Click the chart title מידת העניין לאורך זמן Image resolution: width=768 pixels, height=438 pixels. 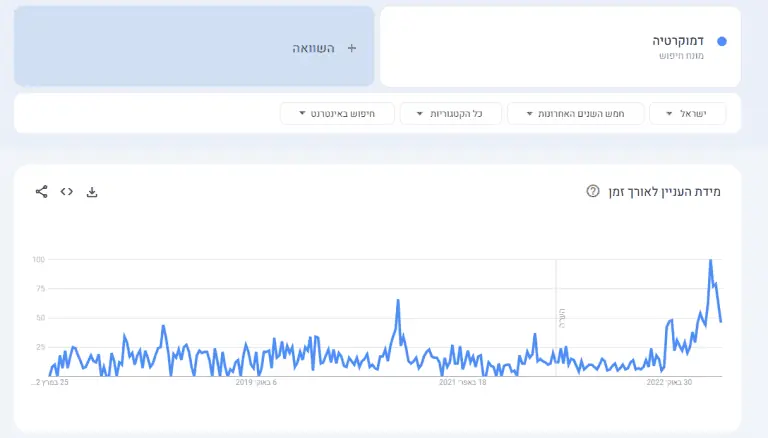pos(665,192)
